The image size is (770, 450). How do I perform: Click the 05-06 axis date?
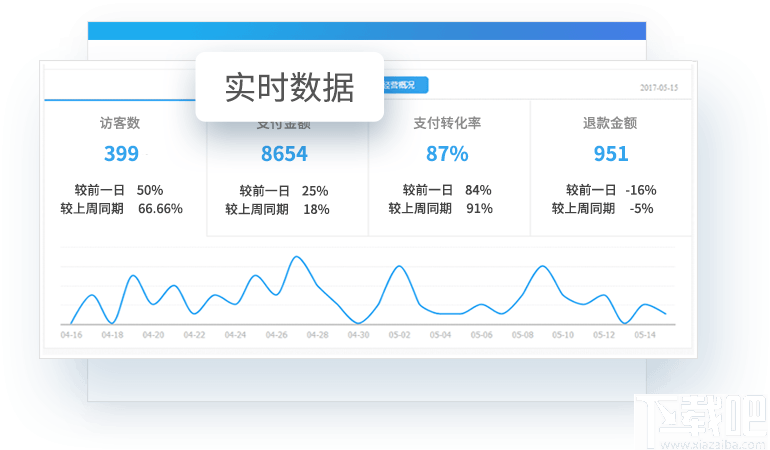coord(481,335)
